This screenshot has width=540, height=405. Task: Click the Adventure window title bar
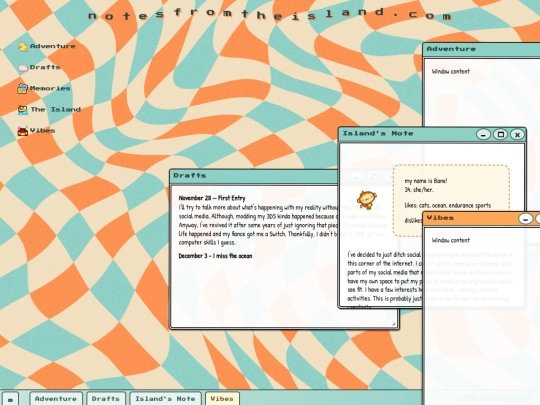[x=481, y=49]
